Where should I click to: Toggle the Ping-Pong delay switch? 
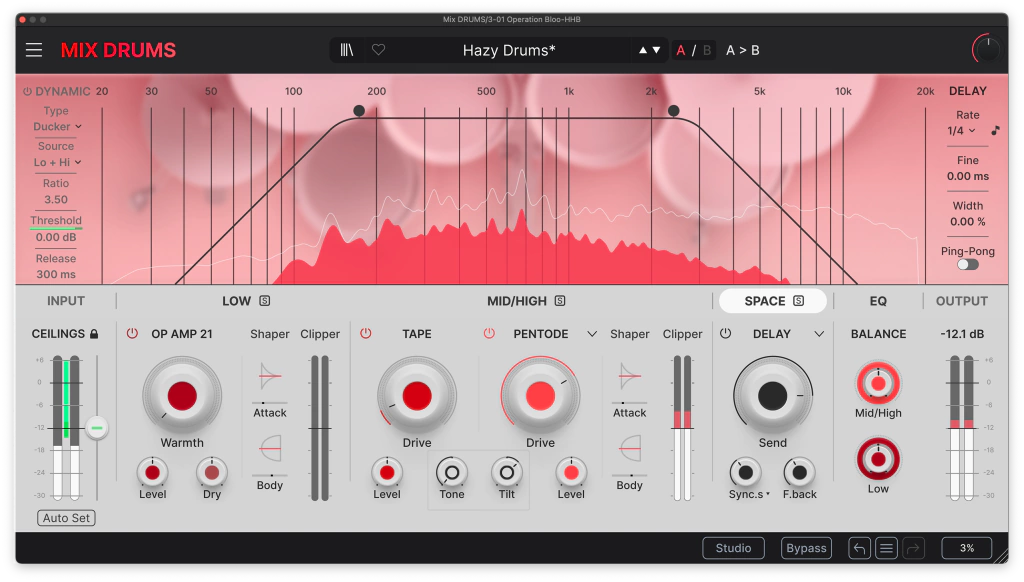click(967, 264)
